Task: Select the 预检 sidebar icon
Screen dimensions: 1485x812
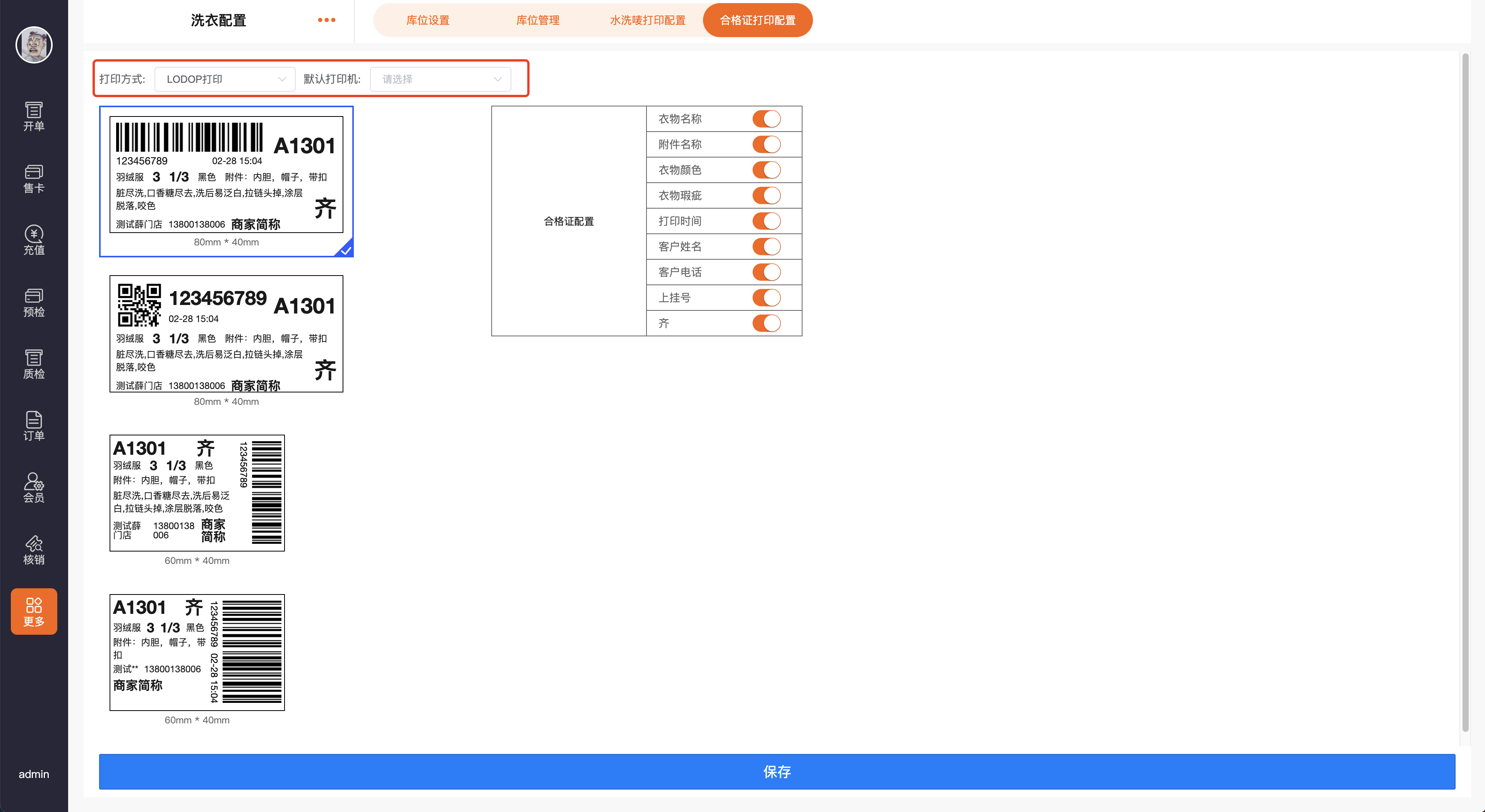Action: pos(33,302)
